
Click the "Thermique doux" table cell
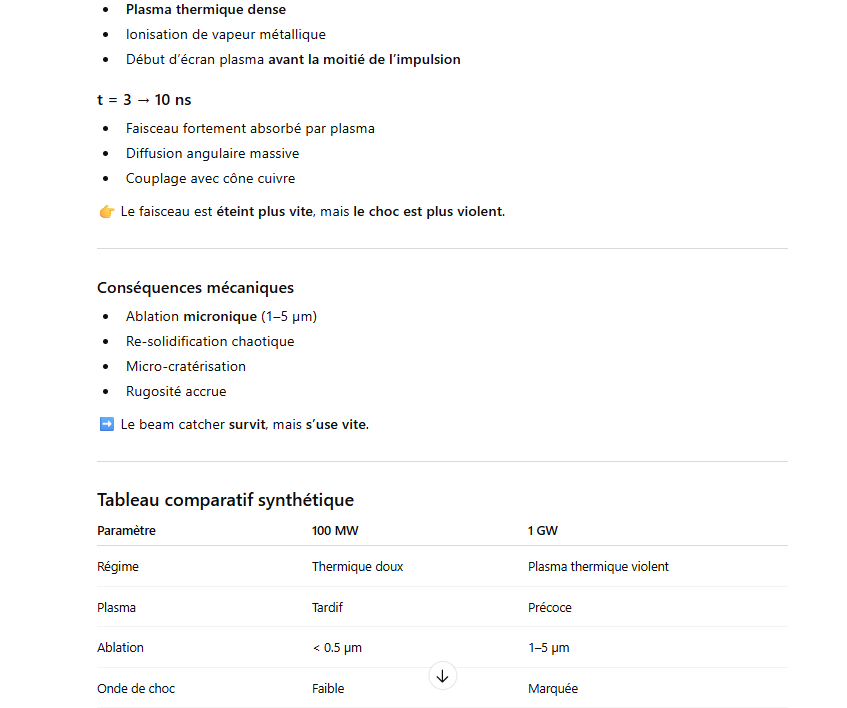pos(357,567)
